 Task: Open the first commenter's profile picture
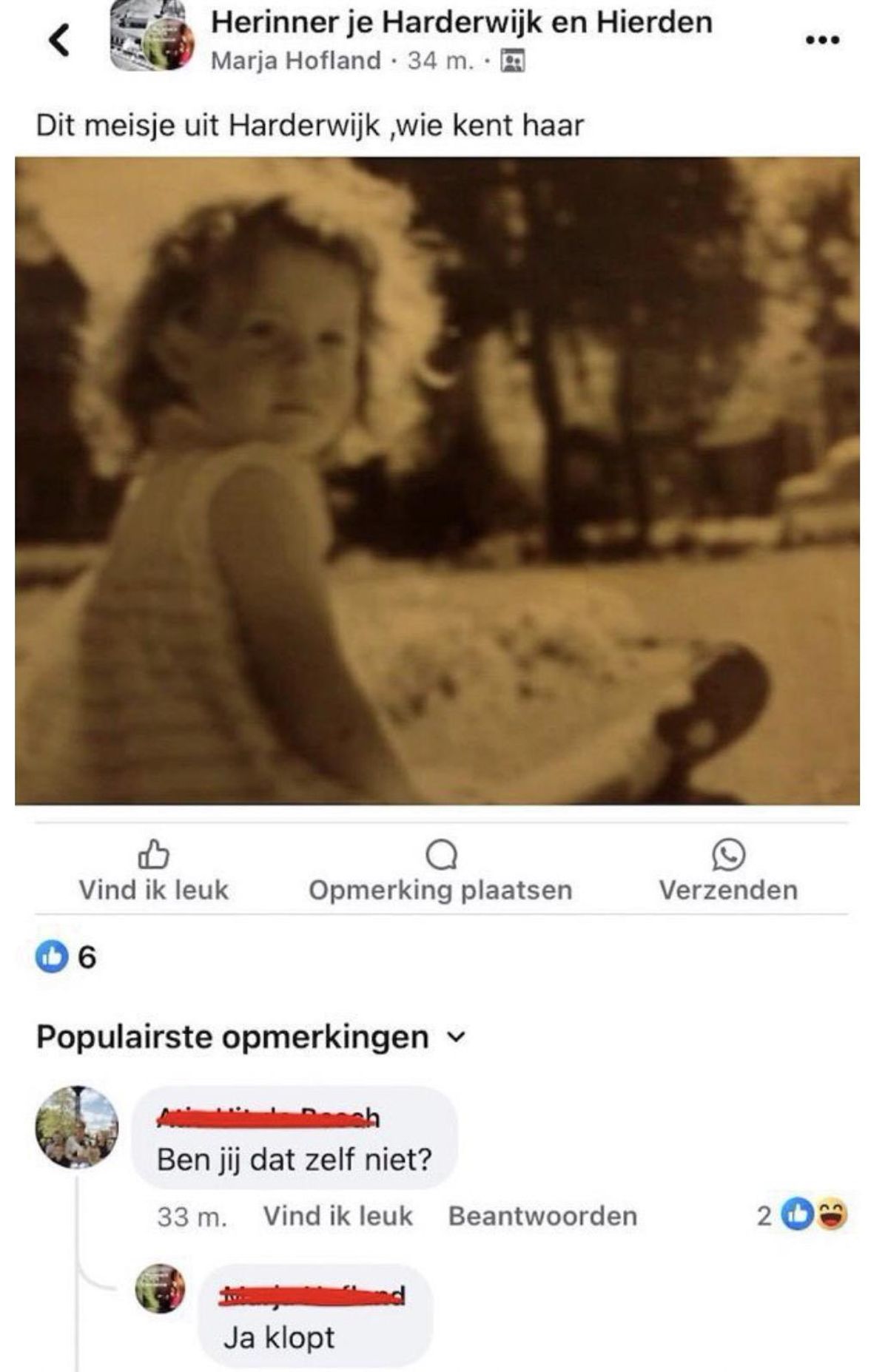pyautogui.click(x=77, y=1127)
